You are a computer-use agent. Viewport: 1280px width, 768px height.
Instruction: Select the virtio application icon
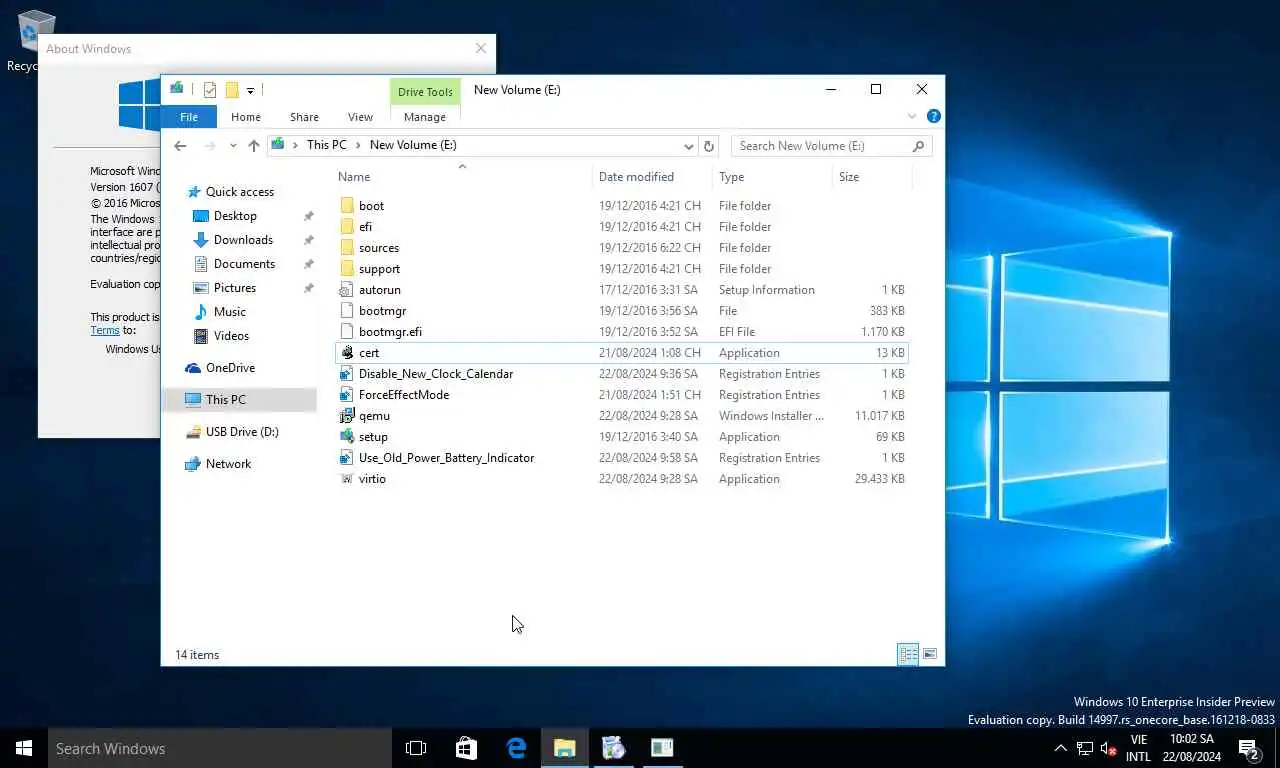pyautogui.click(x=347, y=479)
